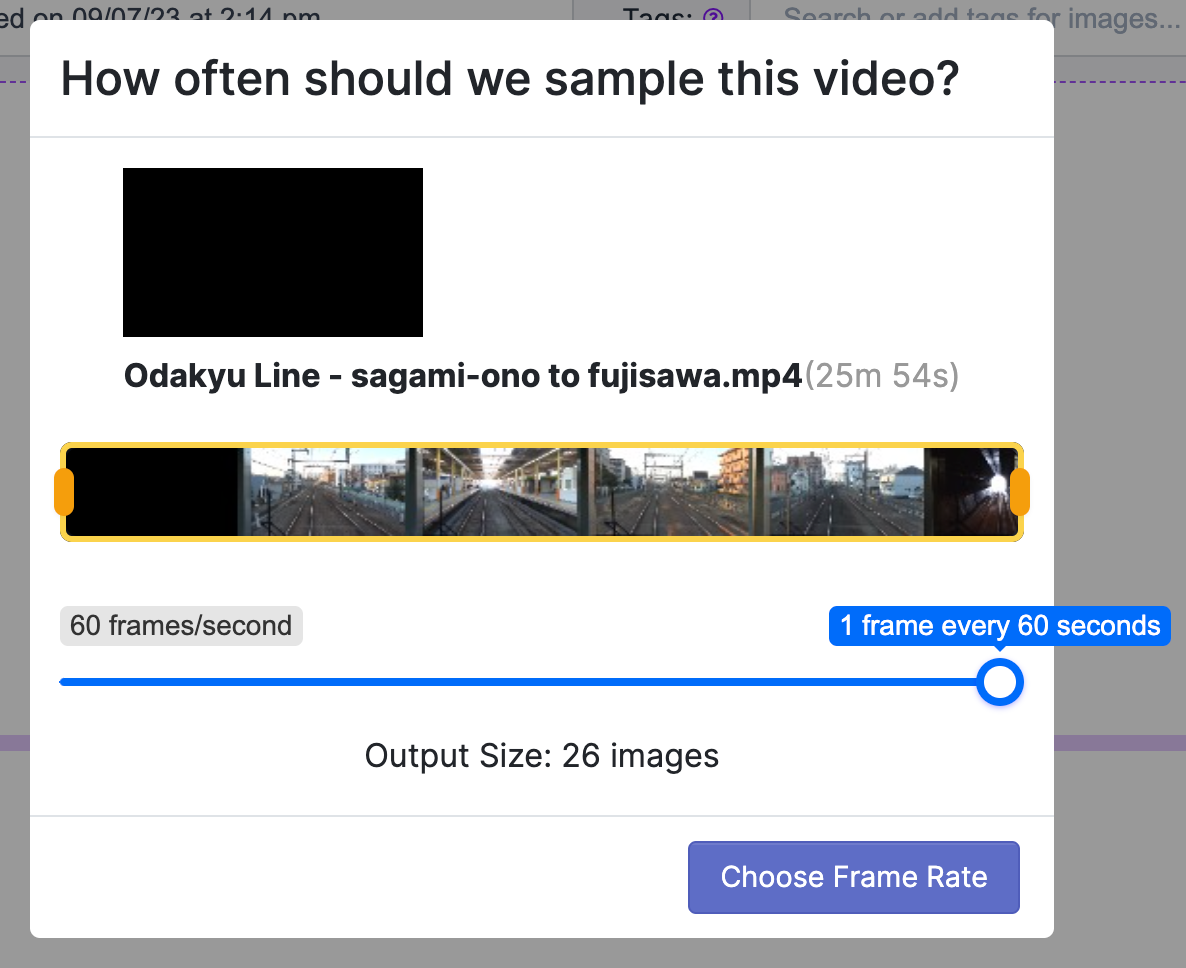Click the purple Tags help question-mark icon
Screen dimensions: 1186x968
coord(713,18)
